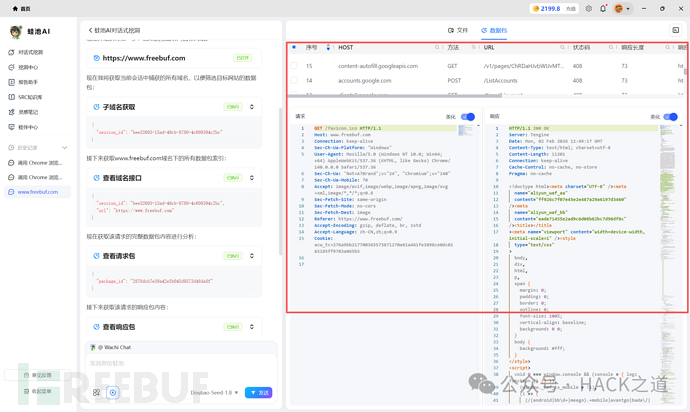
Task: Click the /ListAccounts URL cell
Action: (x=500, y=81)
